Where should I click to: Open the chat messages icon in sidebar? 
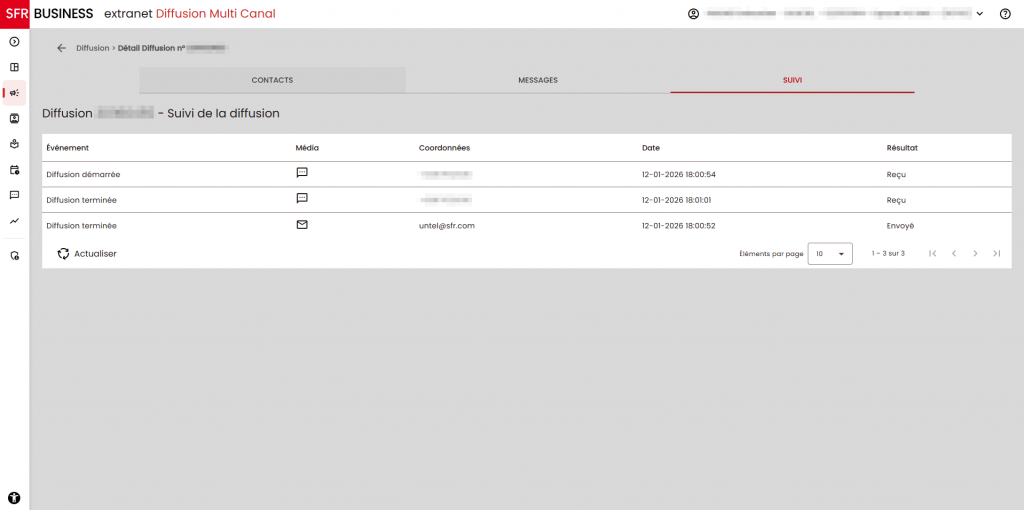coord(14,195)
